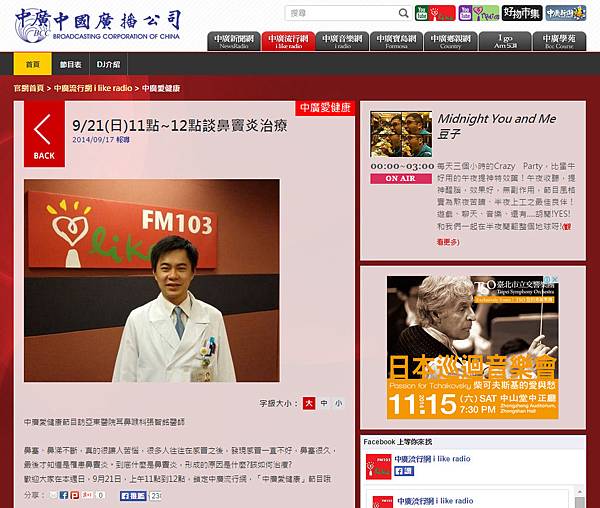Viewport: 600px width, 508px height.
Task: Click the 中廣流行網 i like radio feed post title
Action: 435,501
